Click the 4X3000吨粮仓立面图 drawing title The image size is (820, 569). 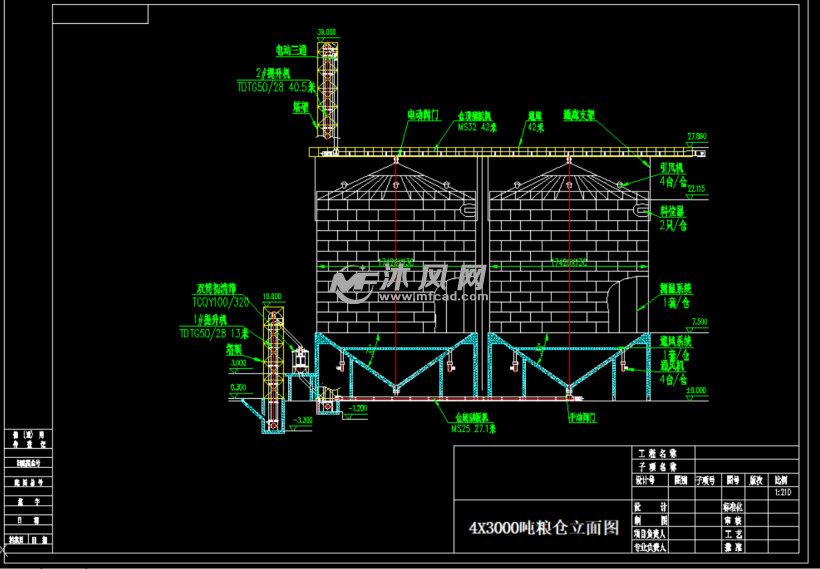click(x=543, y=528)
